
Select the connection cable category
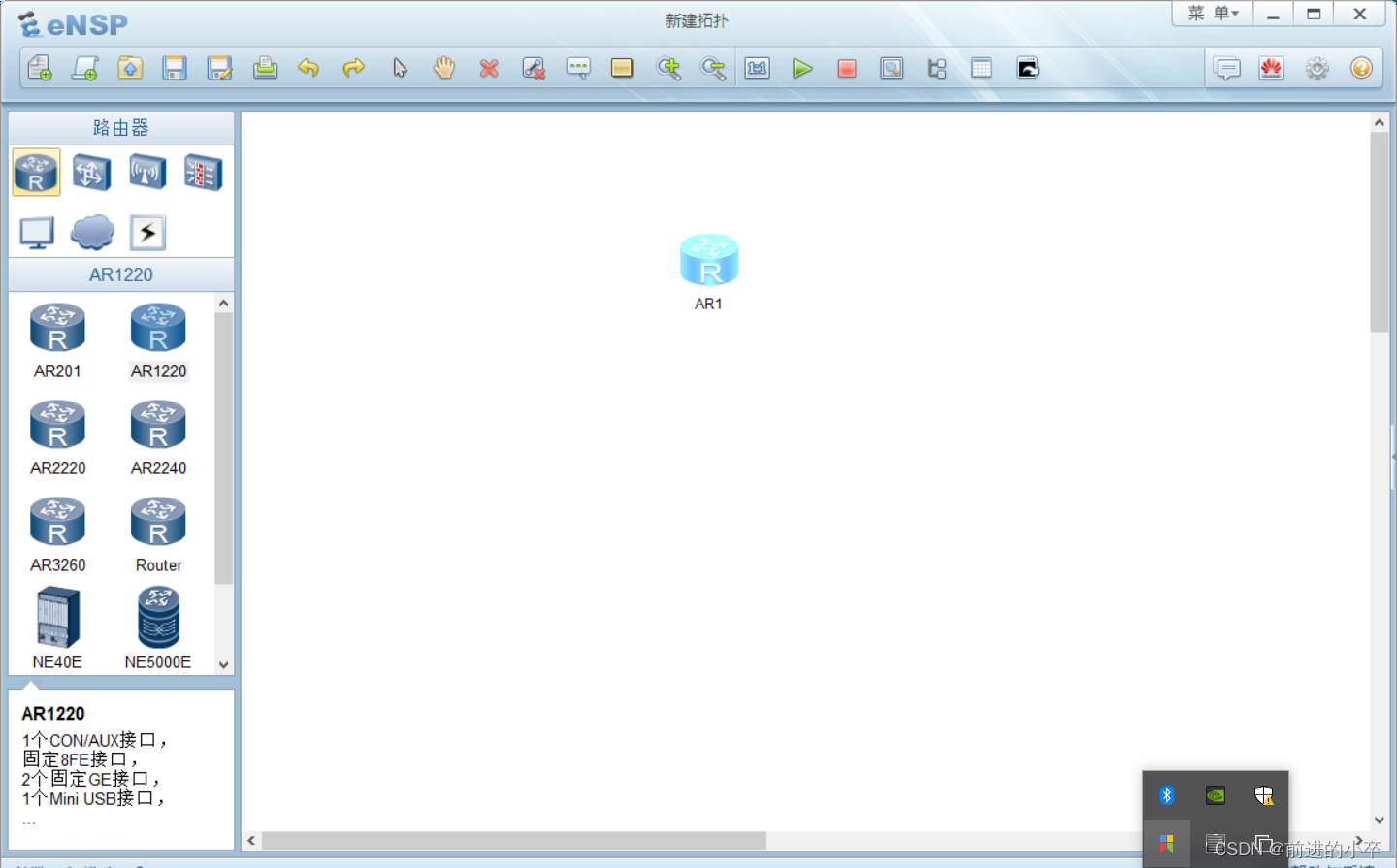click(147, 233)
